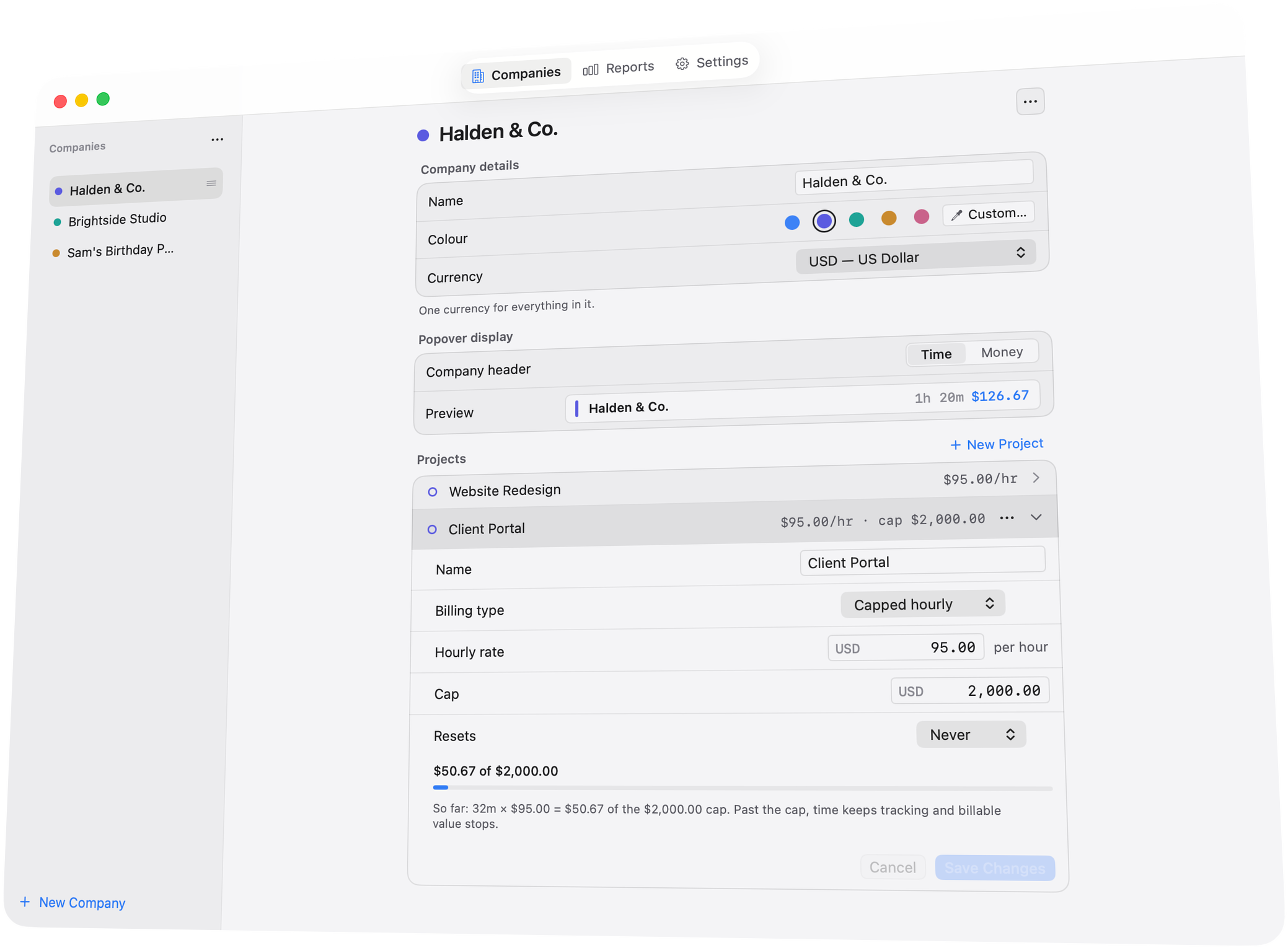This screenshot has width=1288, height=948.
Task: Open Client Portal project ellipsis menu
Action: coord(1007,517)
